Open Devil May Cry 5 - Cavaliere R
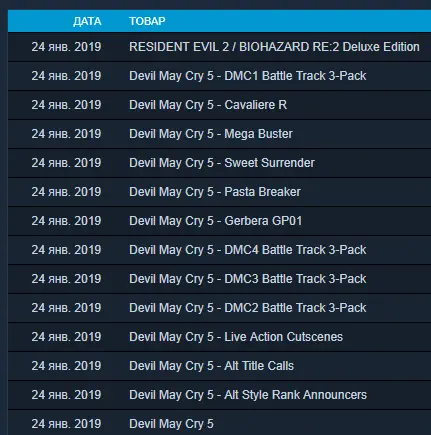The image size is (431, 435). point(208,105)
